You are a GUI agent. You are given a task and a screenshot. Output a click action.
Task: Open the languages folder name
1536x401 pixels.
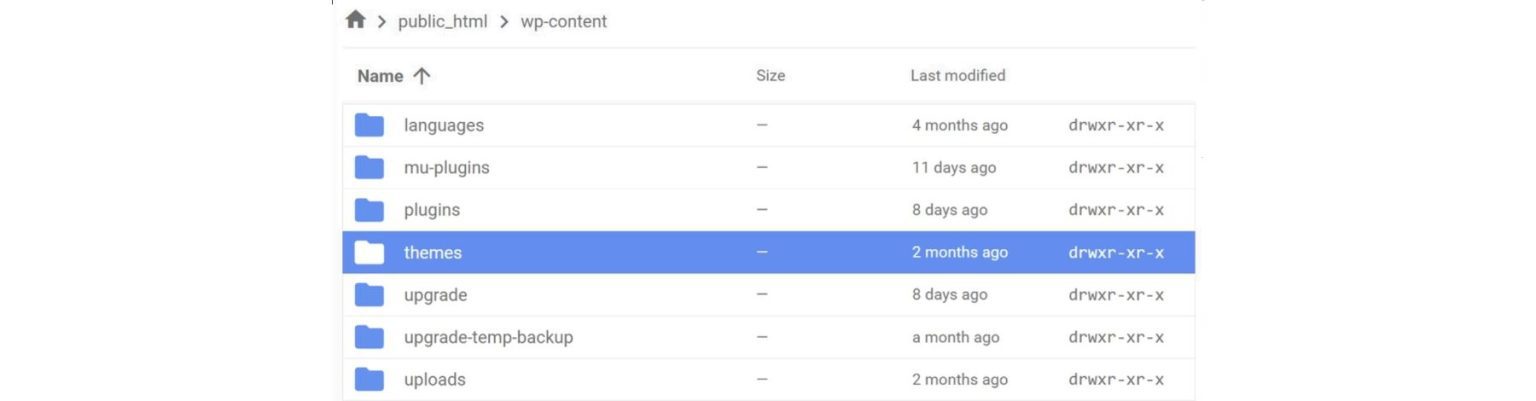click(443, 126)
